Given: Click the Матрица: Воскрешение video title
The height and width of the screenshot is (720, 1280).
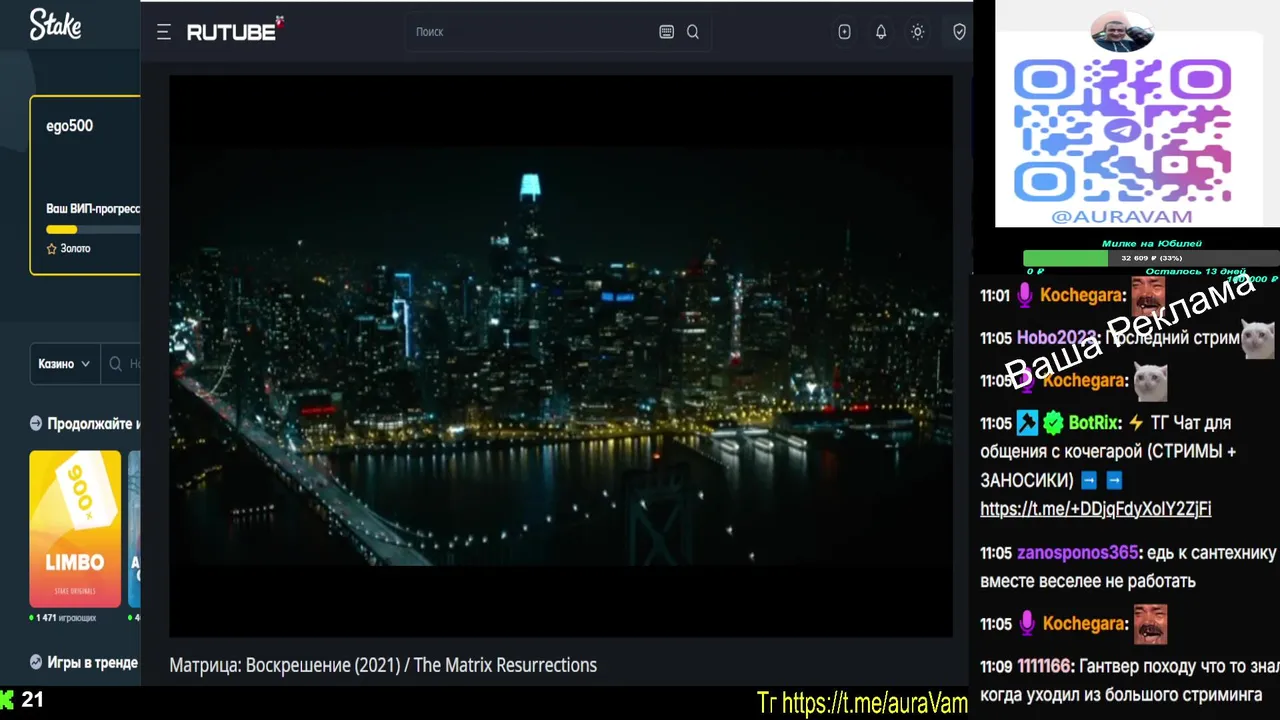Looking at the screenshot, I should [x=383, y=665].
